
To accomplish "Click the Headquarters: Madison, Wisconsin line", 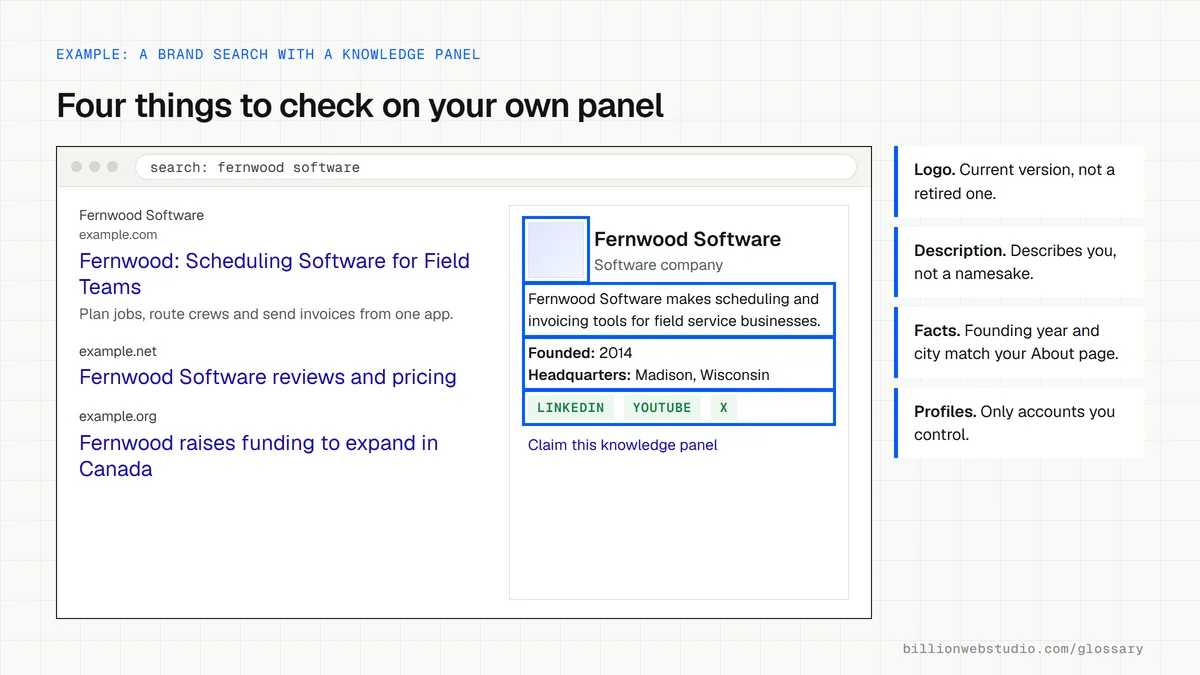I will click(649, 375).
